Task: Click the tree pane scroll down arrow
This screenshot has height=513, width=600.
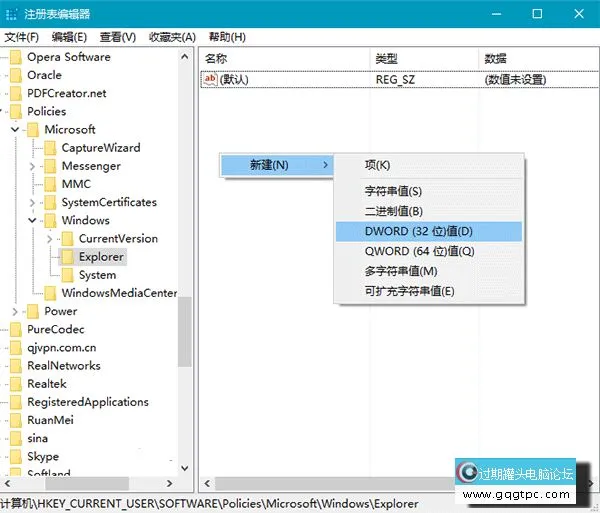Action: click(184, 468)
